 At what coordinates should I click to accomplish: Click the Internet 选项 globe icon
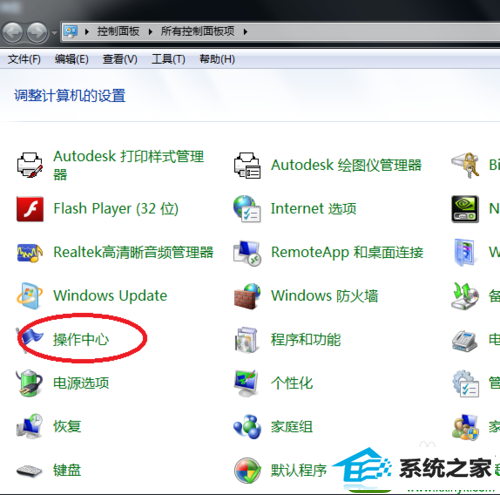pos(247,209)
